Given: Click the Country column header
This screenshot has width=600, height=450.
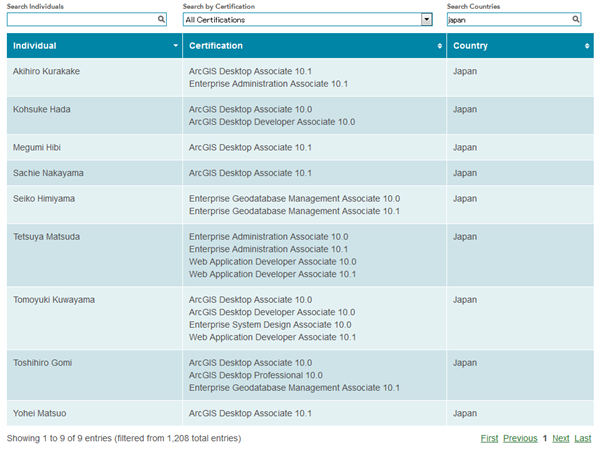Looking at the screenshot, I should [x=520, y=46].
